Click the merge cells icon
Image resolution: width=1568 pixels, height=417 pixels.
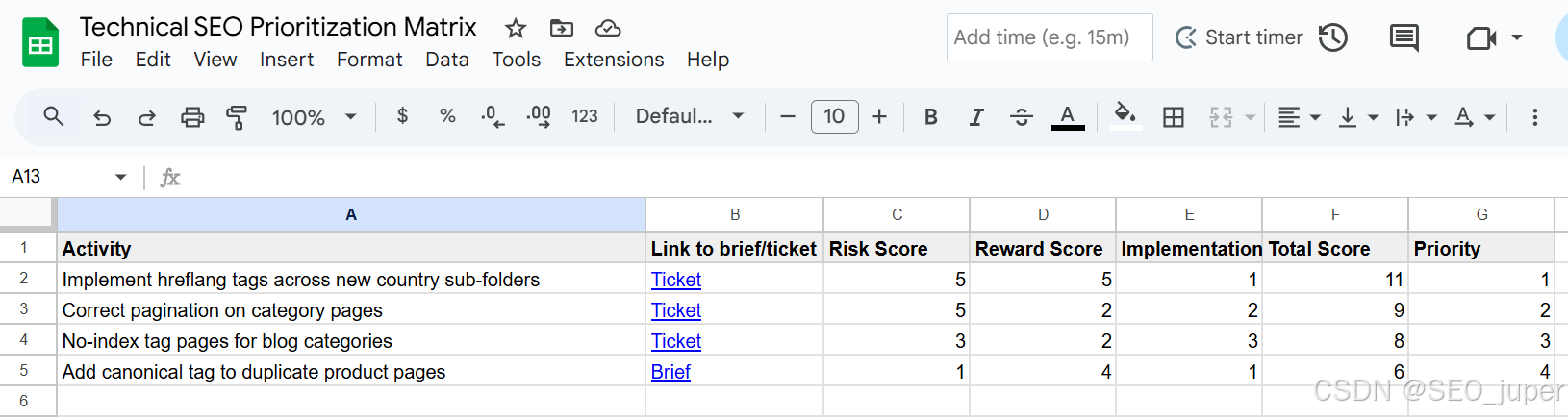point(1221,117)
